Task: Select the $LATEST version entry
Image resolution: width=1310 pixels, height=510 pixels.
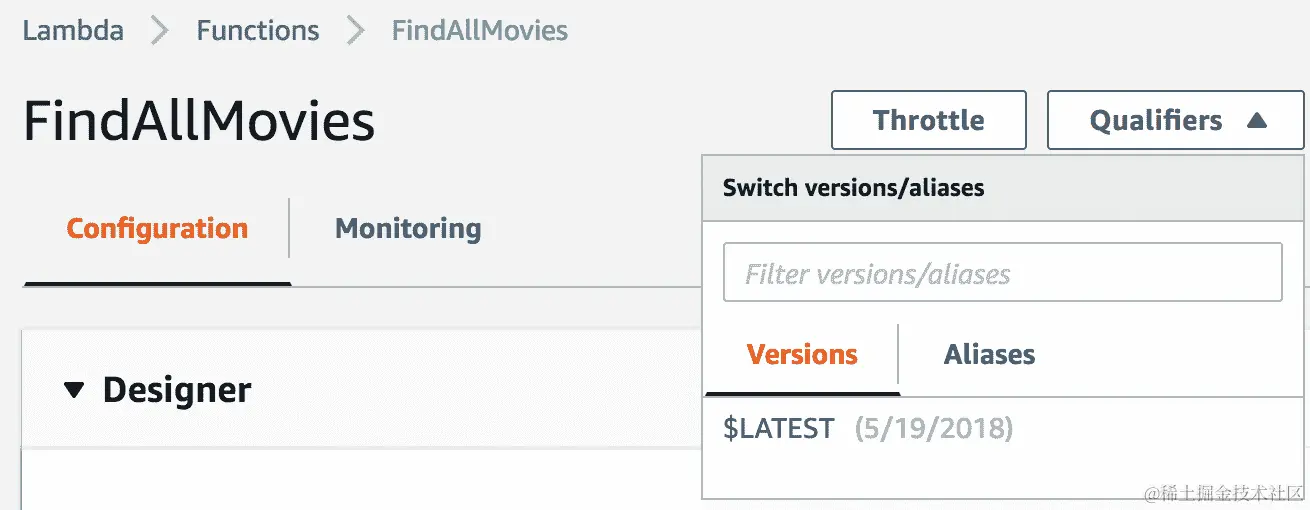Action: 778,429
